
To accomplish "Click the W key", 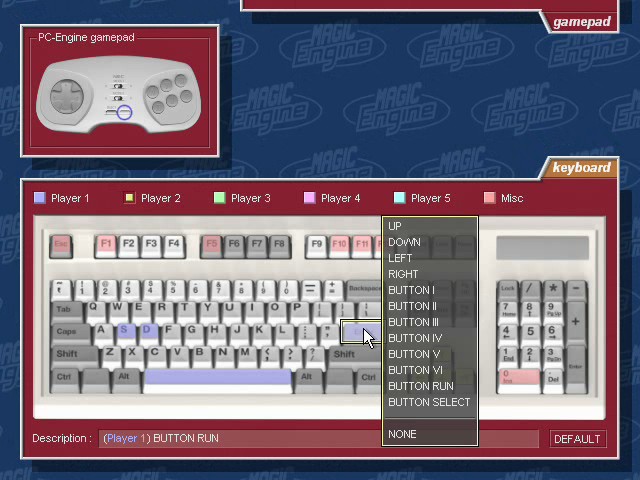I will 117,310.
